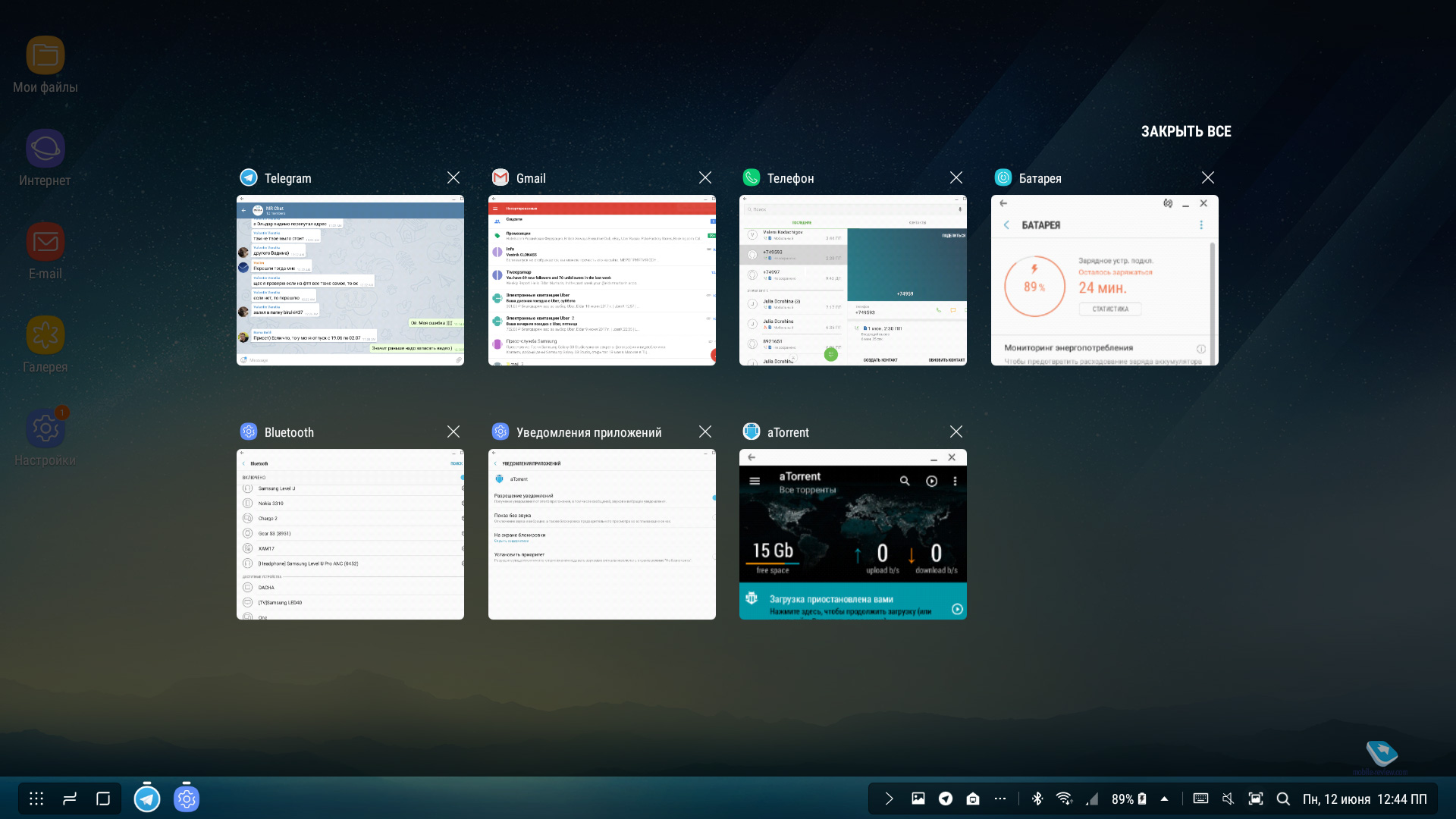Click info icon beside Мониторинг энергопотребления
This screenshot has height=819, width=1456.
pyautogui.click(x=1201, y=349)
